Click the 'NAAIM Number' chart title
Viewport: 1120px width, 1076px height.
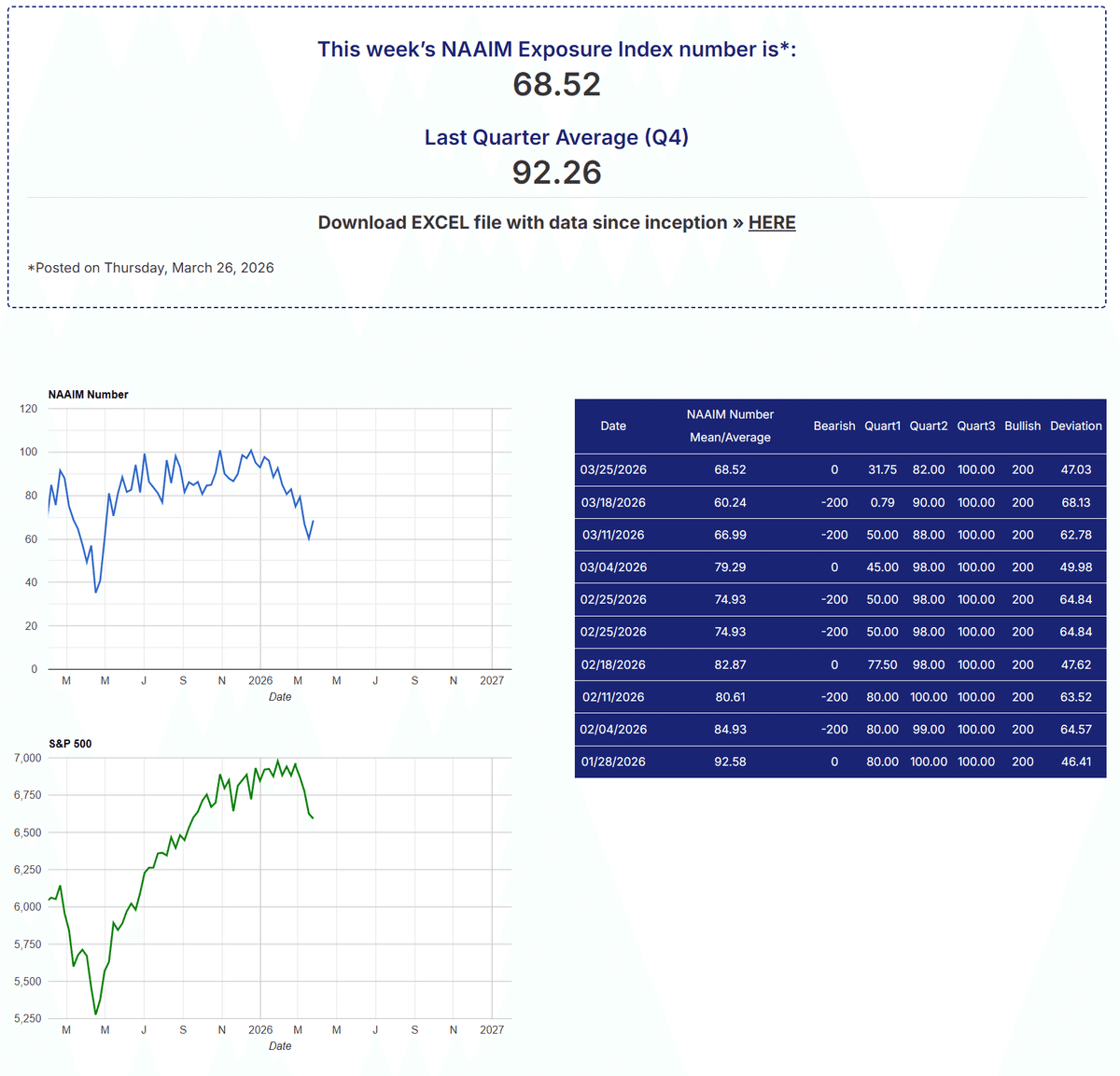tap(89, 395)
